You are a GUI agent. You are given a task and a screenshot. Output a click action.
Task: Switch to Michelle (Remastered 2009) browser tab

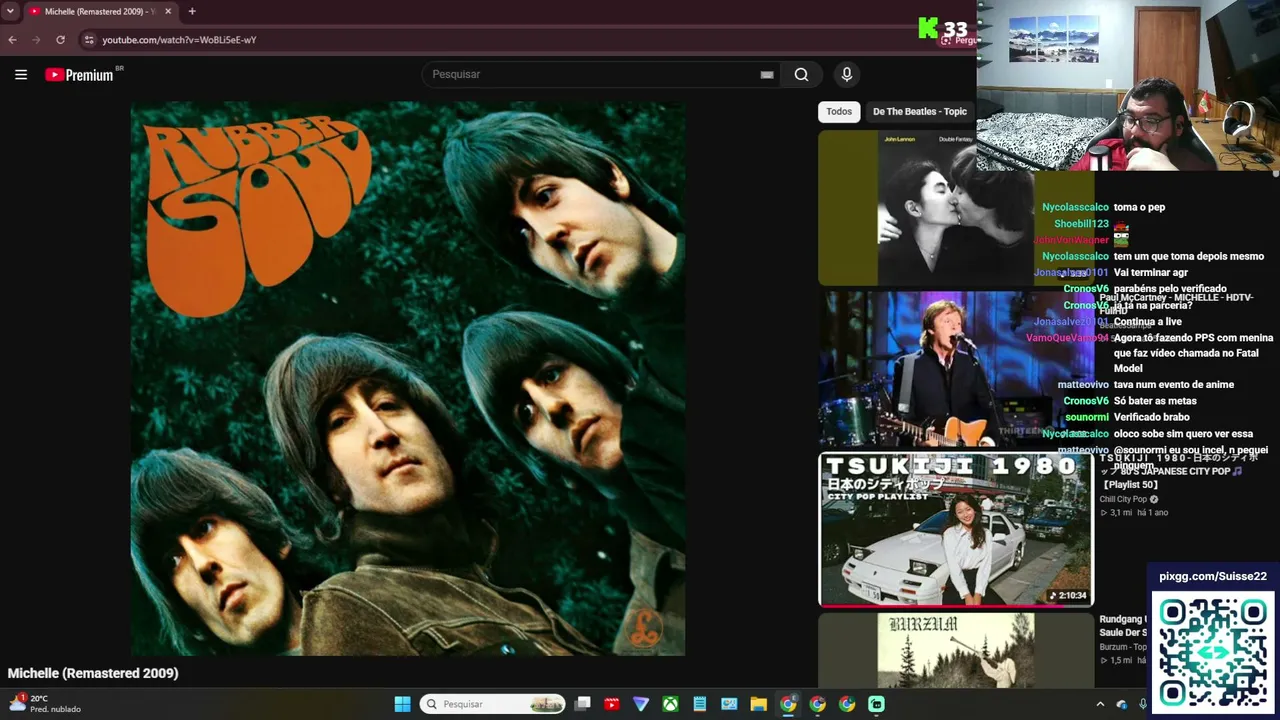pos(98,11)
